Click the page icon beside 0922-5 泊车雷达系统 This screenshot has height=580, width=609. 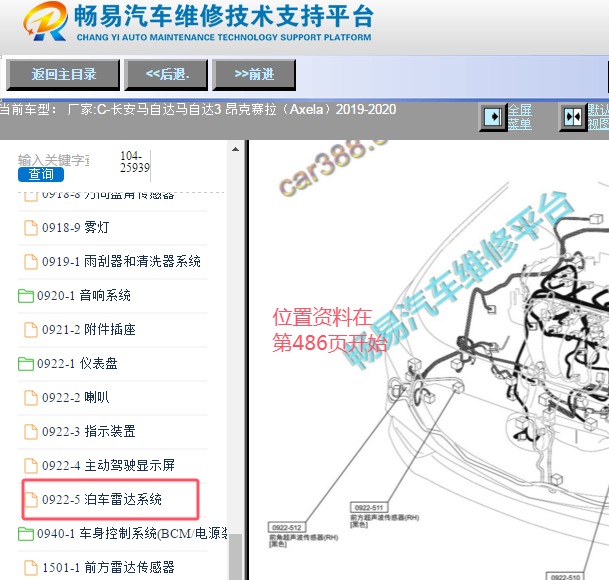pos(31,500)
